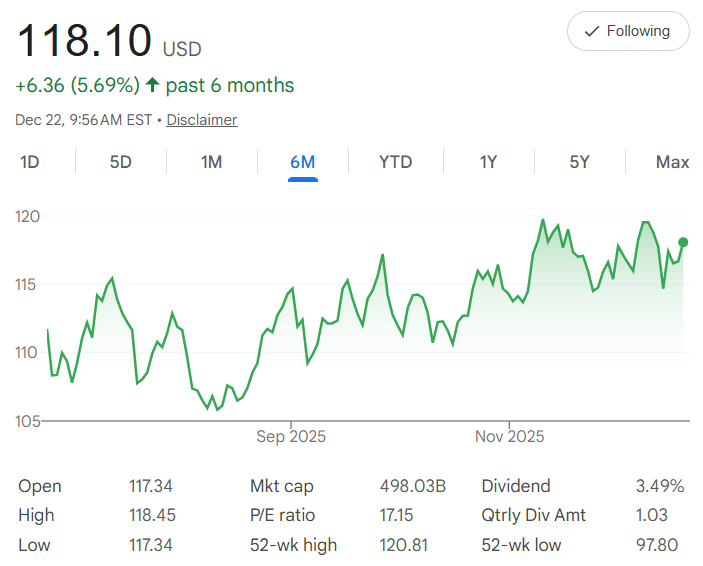The image size is (703, 566).
Task: Click the Sep 2025 axis label
Action: click(291, 436)
